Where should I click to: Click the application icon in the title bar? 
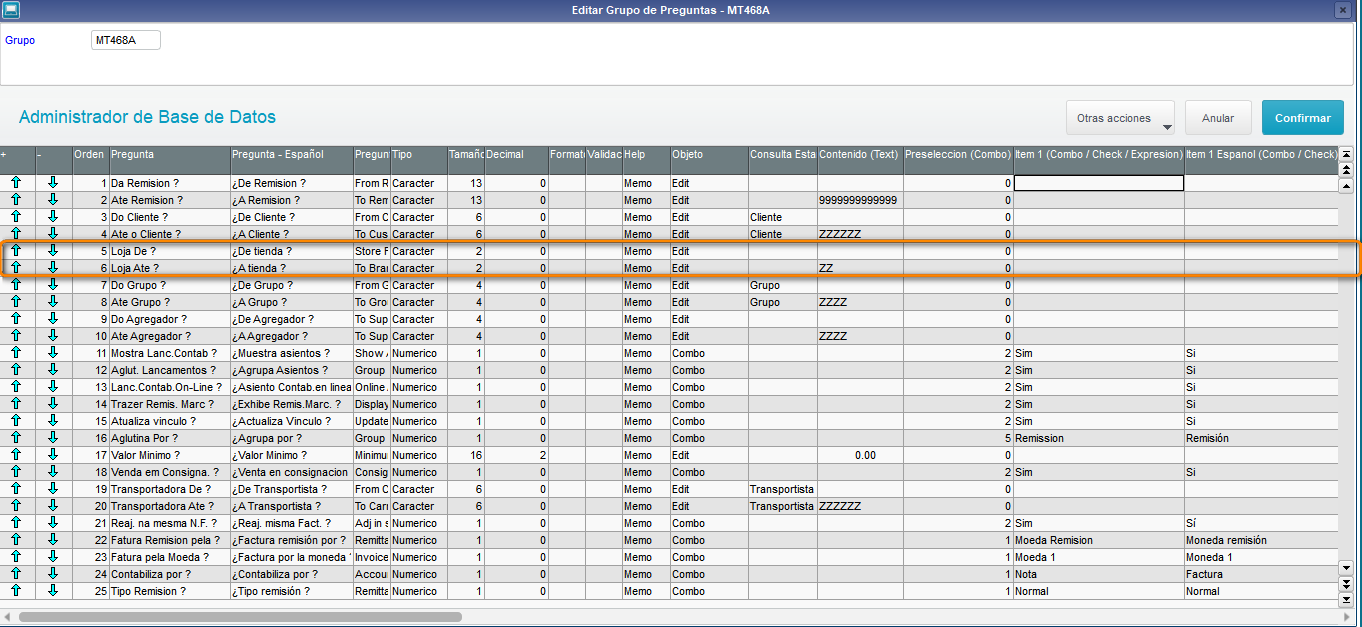click(x=10, y=10)
